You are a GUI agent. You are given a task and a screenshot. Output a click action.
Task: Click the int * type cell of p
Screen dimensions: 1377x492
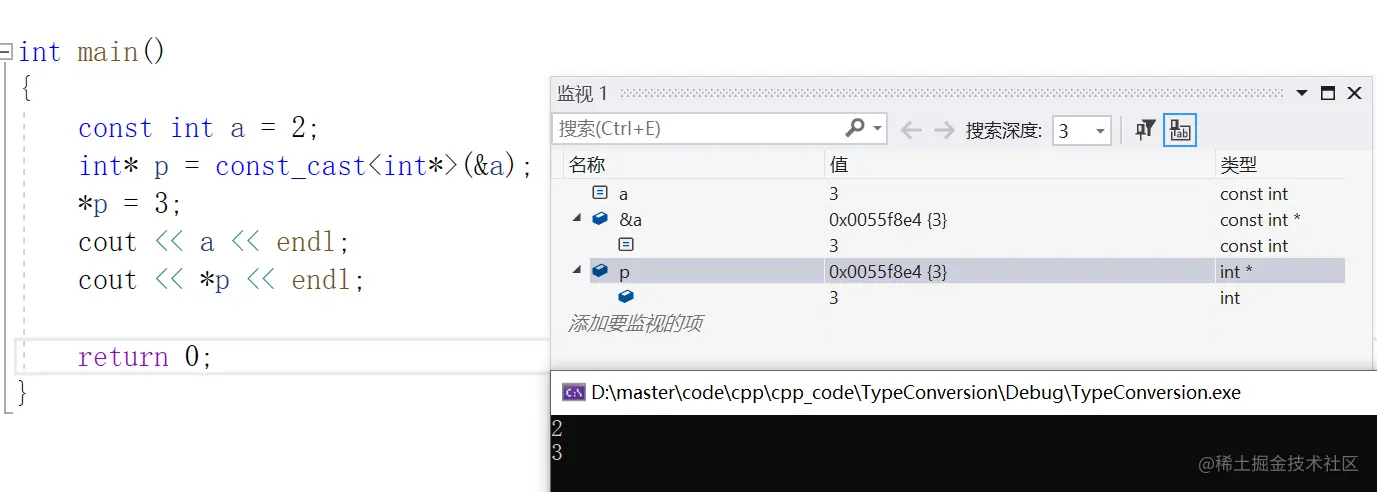[x=1234, y=272]
